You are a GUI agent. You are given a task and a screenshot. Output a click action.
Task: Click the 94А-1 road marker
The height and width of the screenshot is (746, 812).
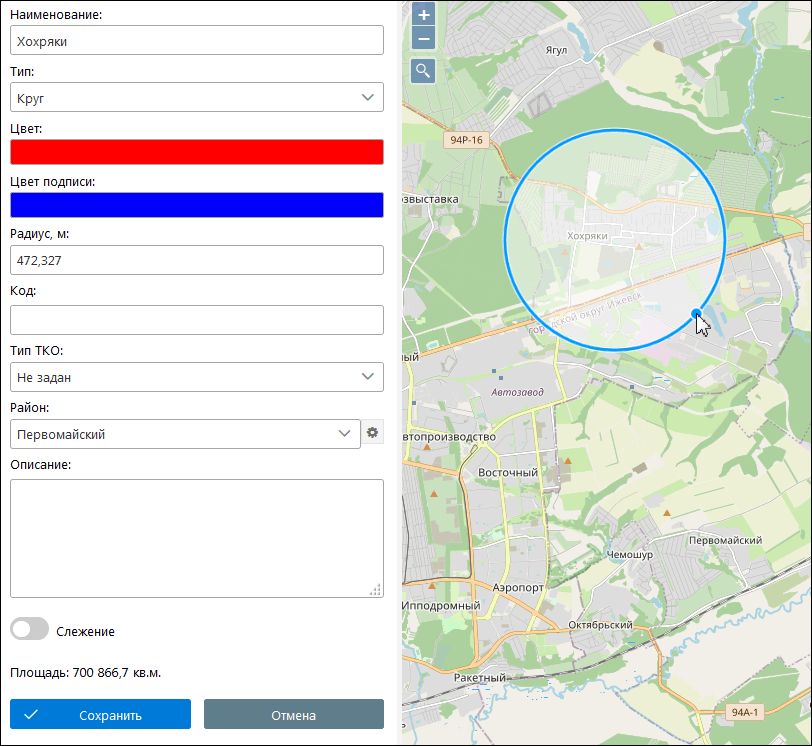tap(746, 713)
